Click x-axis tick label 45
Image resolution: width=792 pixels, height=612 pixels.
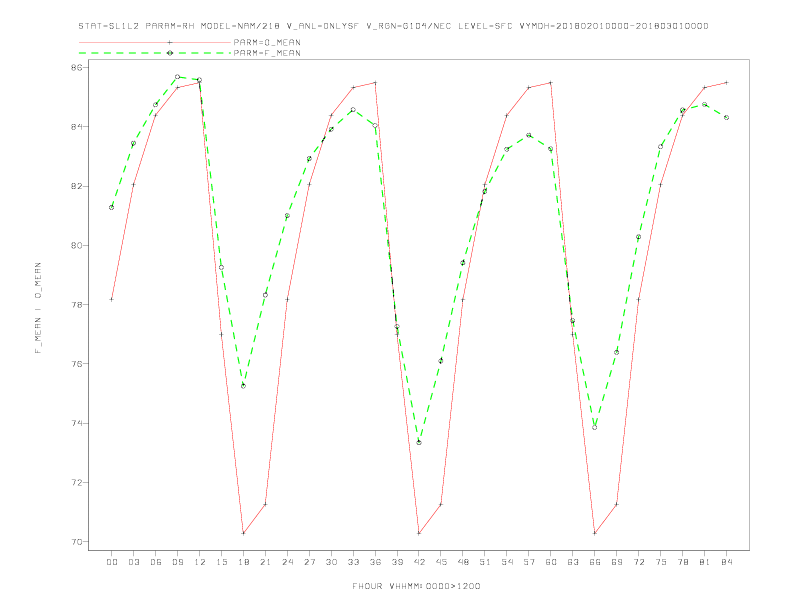point(441,562)
